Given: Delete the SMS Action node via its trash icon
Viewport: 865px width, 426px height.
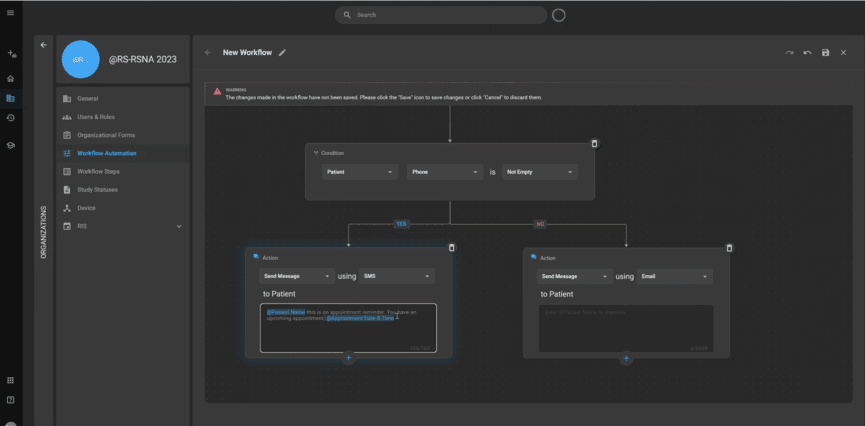Looking at the screenshot, I should coord(452,248).
